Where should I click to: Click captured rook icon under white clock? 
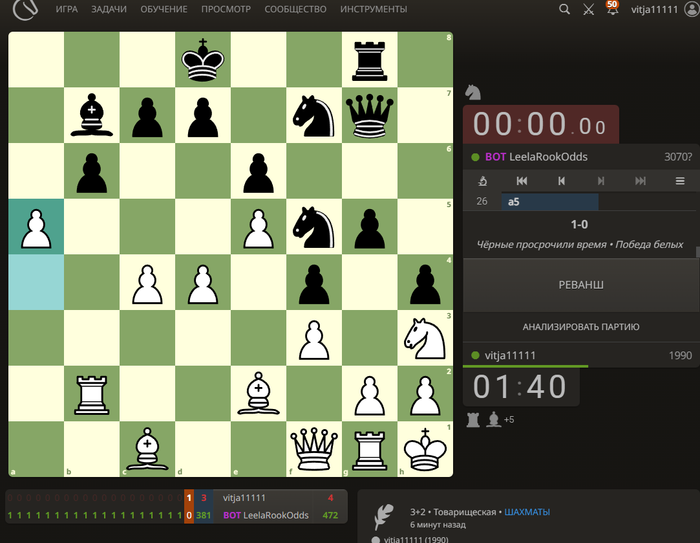click(473, 420)
